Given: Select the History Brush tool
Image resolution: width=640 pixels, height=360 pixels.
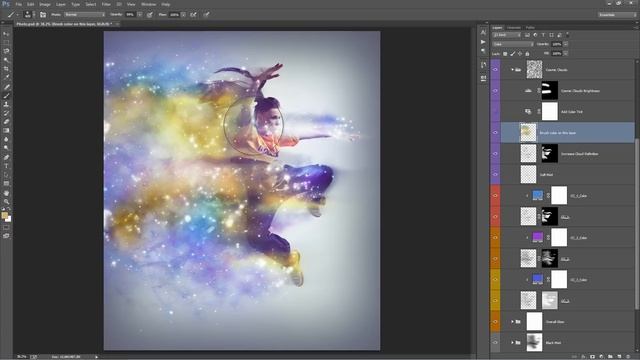Looking at the screenshot, I should pos(6,113).
